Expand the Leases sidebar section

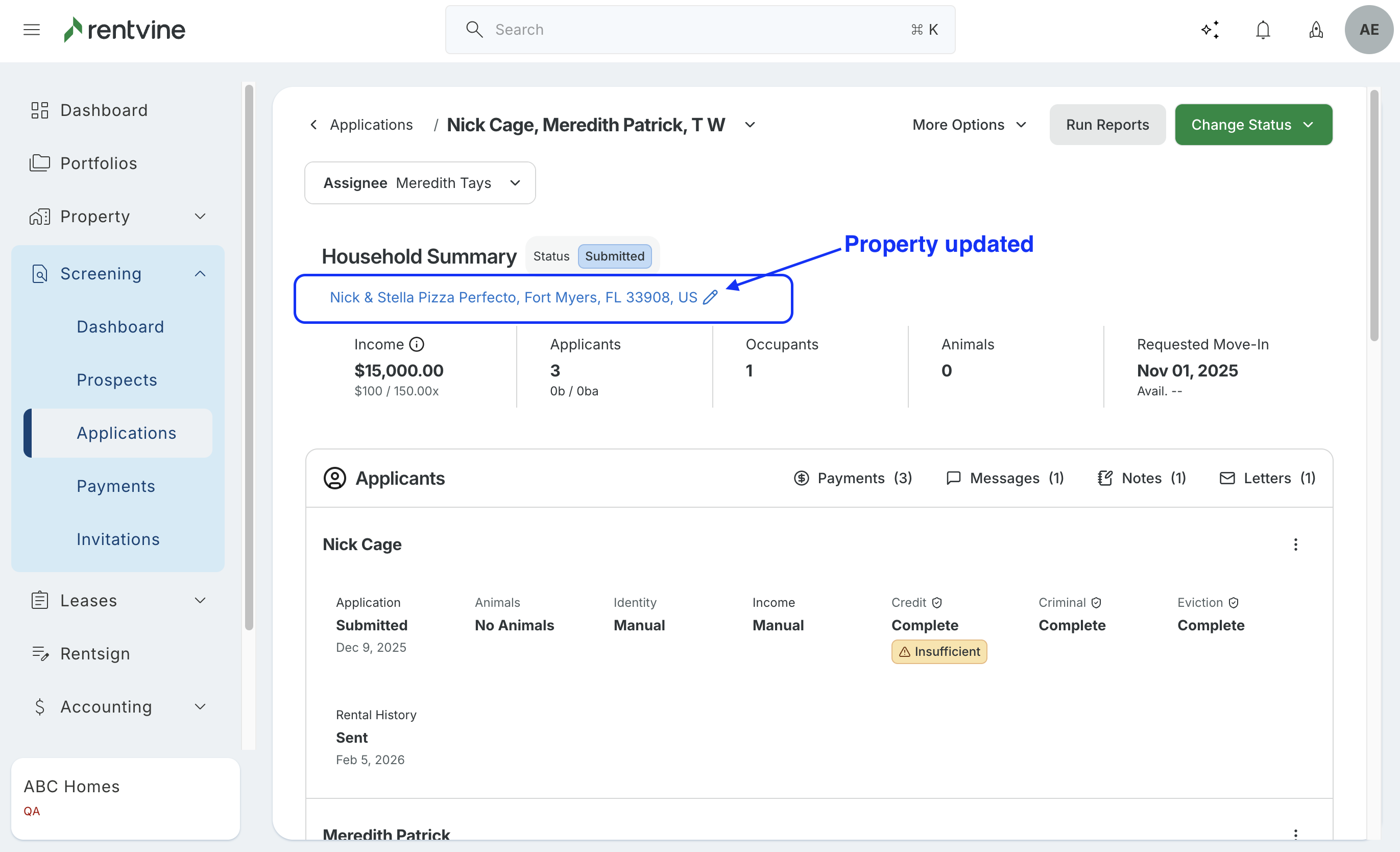(200, 601)
